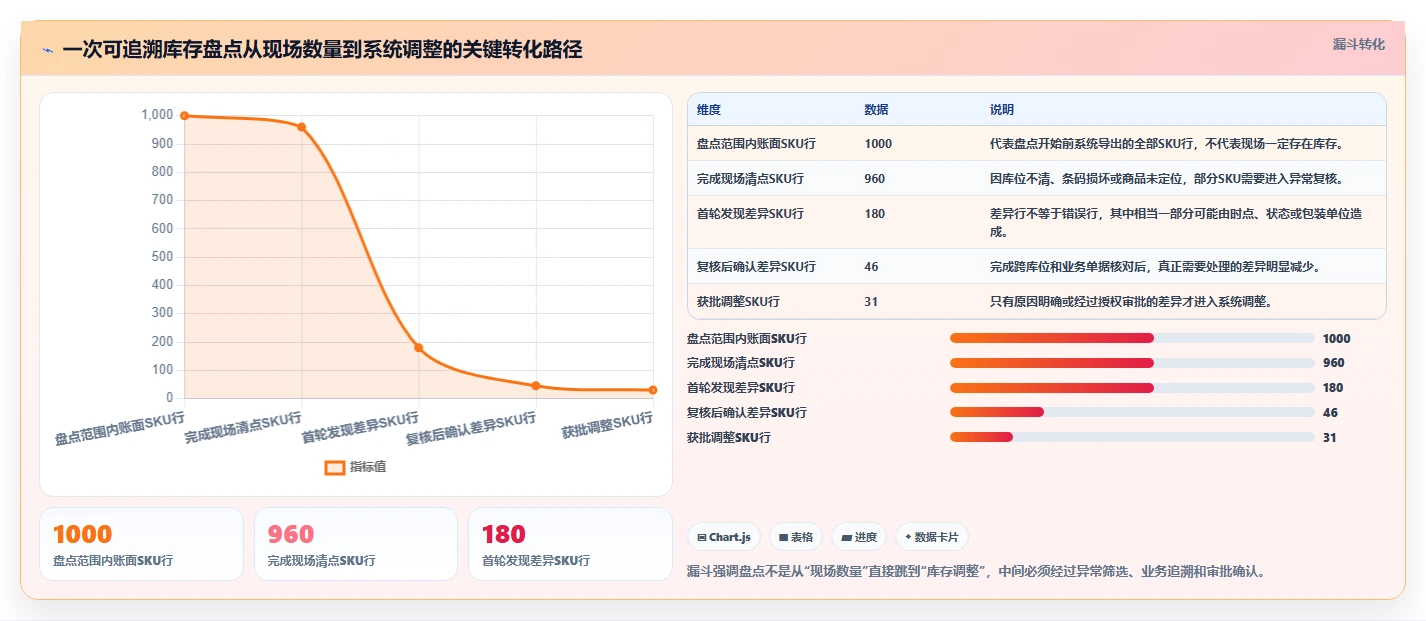Viewport: 1426px width, 621px height.
Task: Click progress bar for 完成现场清点SKU行
Action: [x=1132, y=363]
